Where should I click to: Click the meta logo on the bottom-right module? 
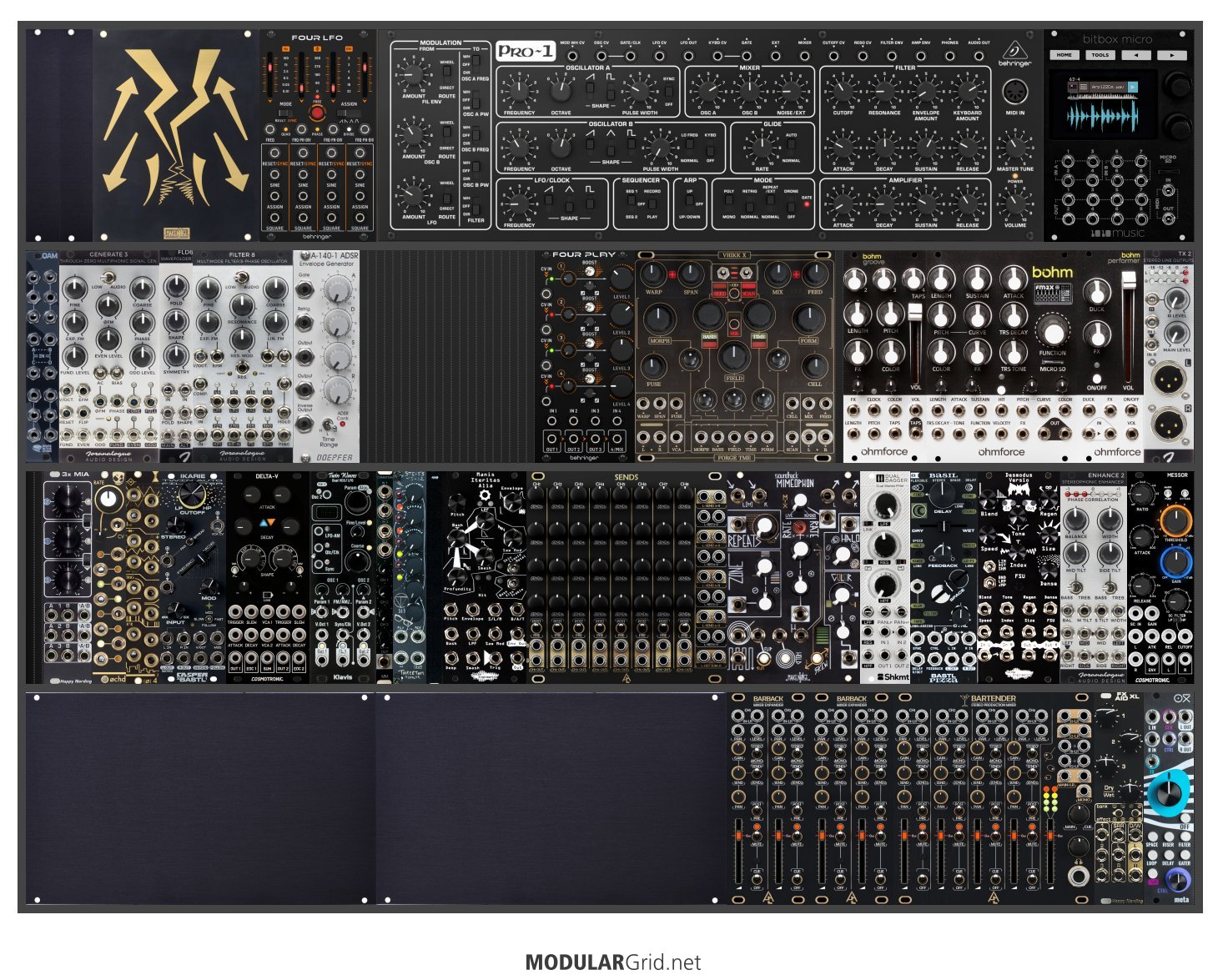coord(1181,899)
